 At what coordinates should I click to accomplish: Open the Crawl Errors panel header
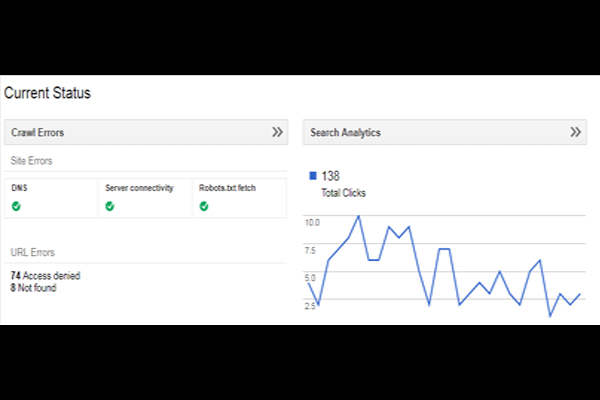pos(38,131)
